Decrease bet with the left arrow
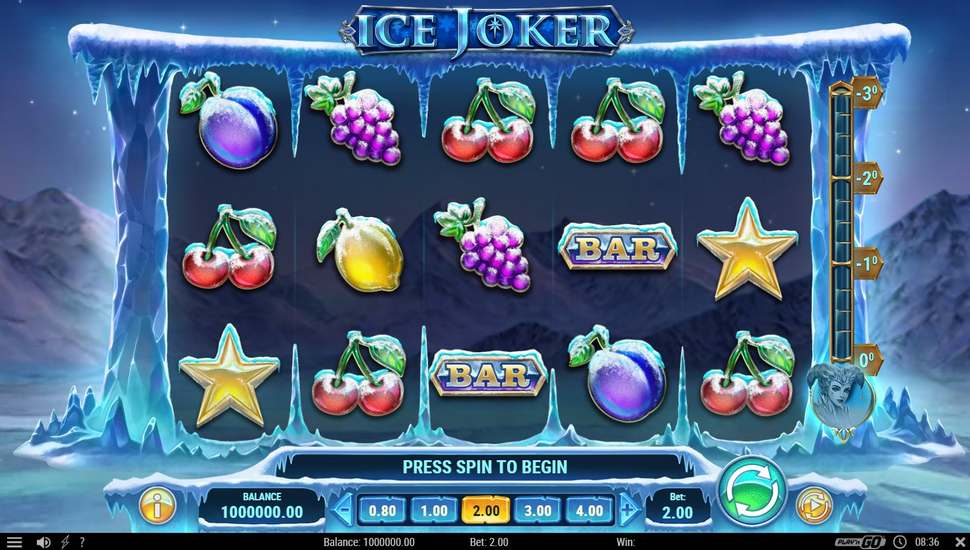970x550 pixels. click(342, 510)
